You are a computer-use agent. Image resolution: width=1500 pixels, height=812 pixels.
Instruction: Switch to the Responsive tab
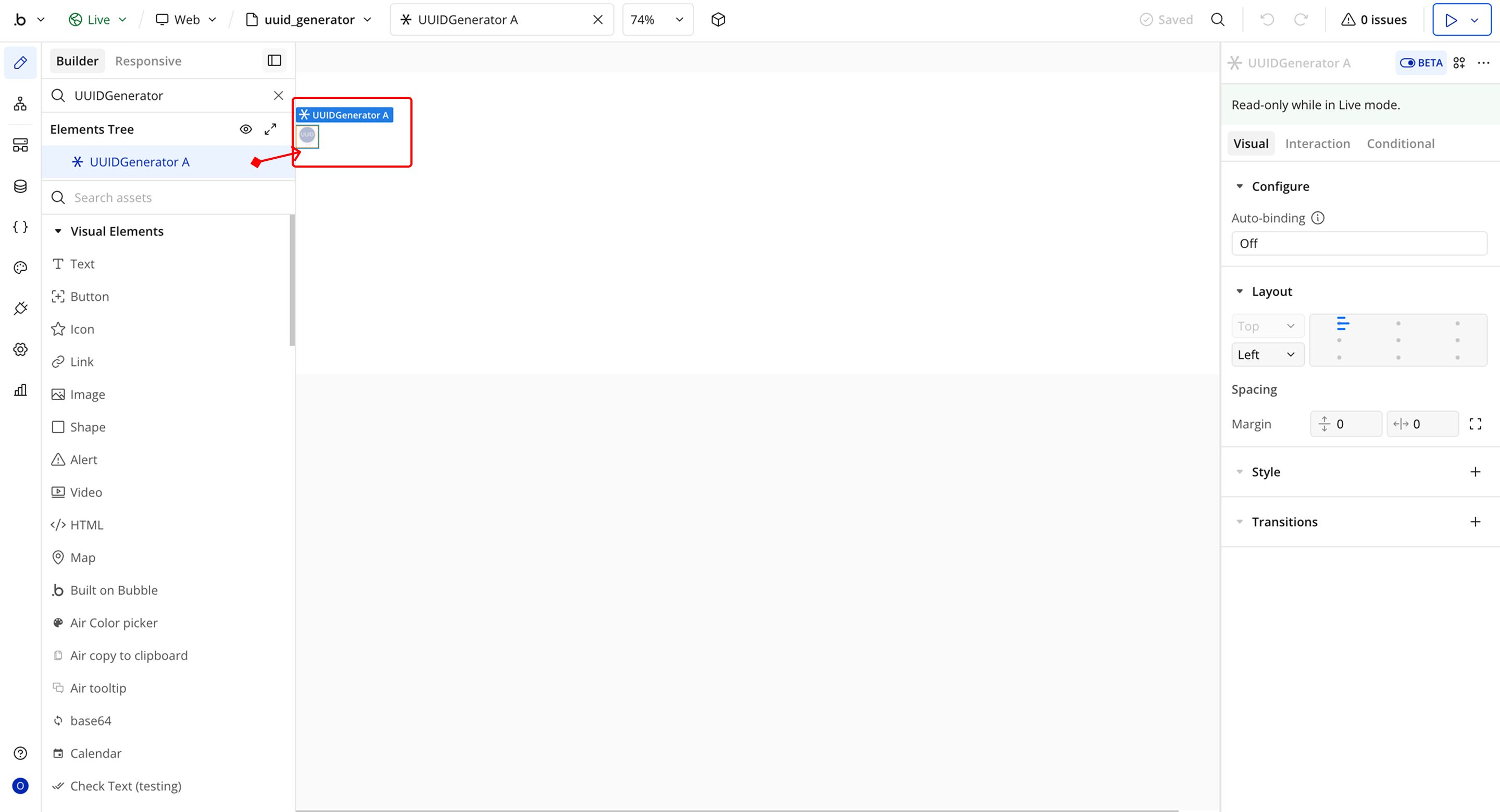point(148,61)
